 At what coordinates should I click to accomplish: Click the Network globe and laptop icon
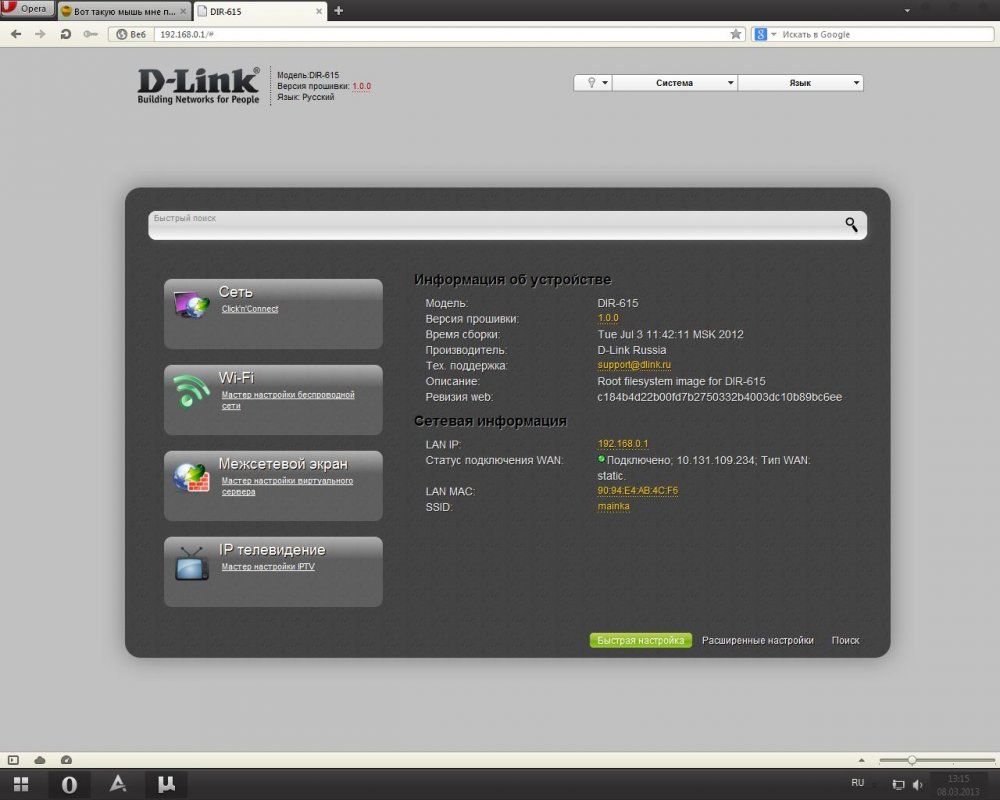point(191,304)
